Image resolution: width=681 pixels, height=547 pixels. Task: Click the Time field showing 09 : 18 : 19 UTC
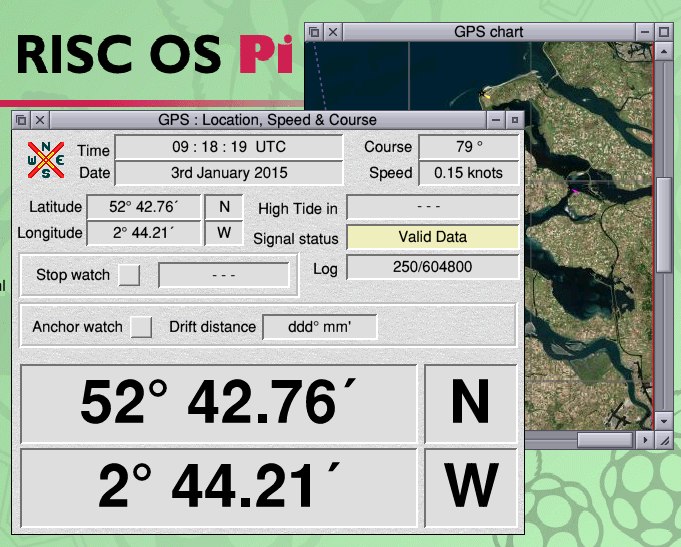[229, 147]
